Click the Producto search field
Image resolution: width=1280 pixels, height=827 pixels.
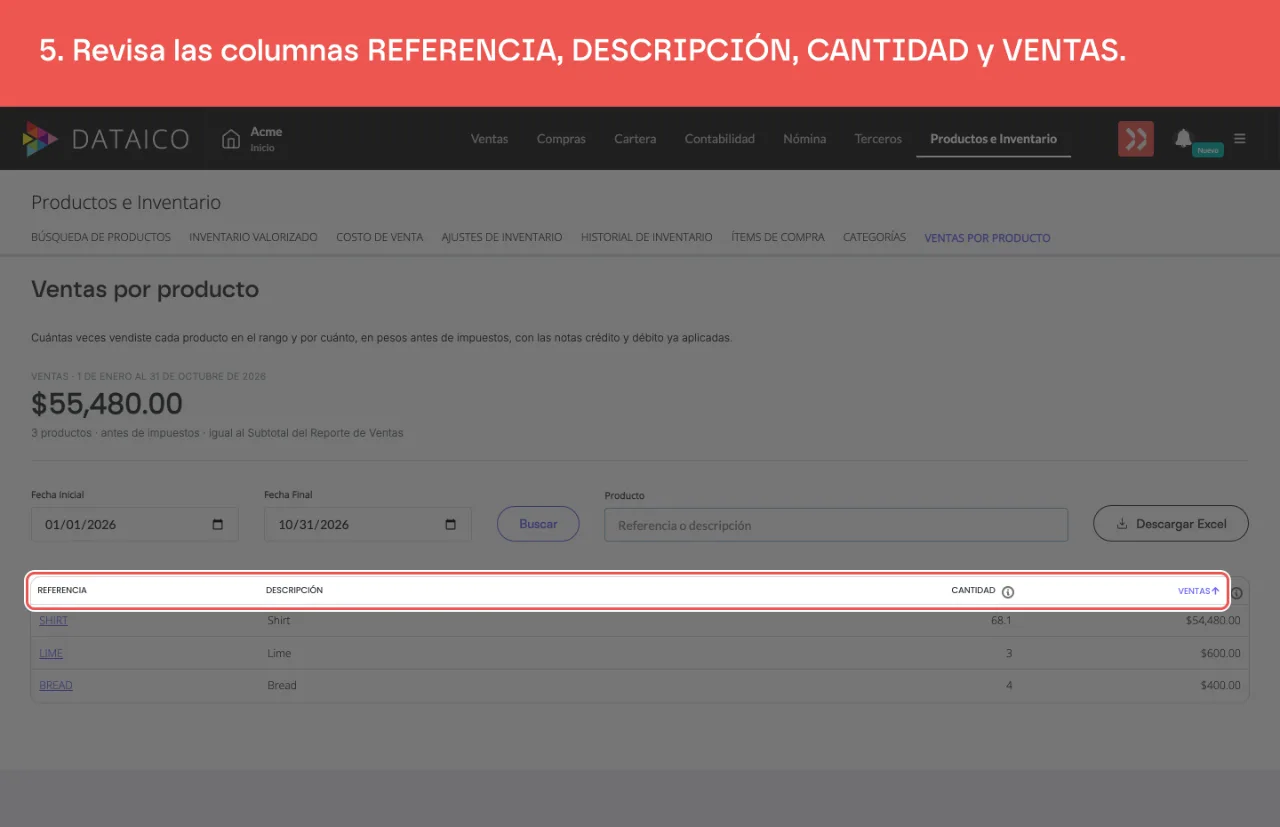[x=836, y=525]
